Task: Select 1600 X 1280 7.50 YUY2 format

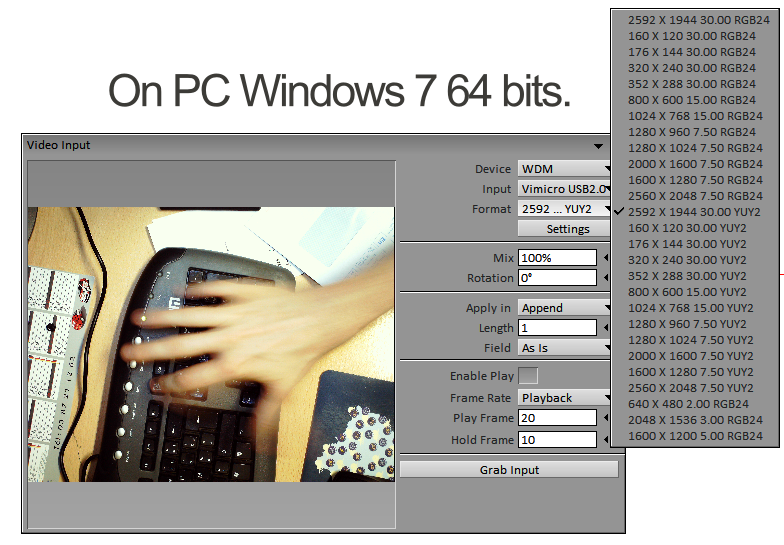Action: coord(695,372)
